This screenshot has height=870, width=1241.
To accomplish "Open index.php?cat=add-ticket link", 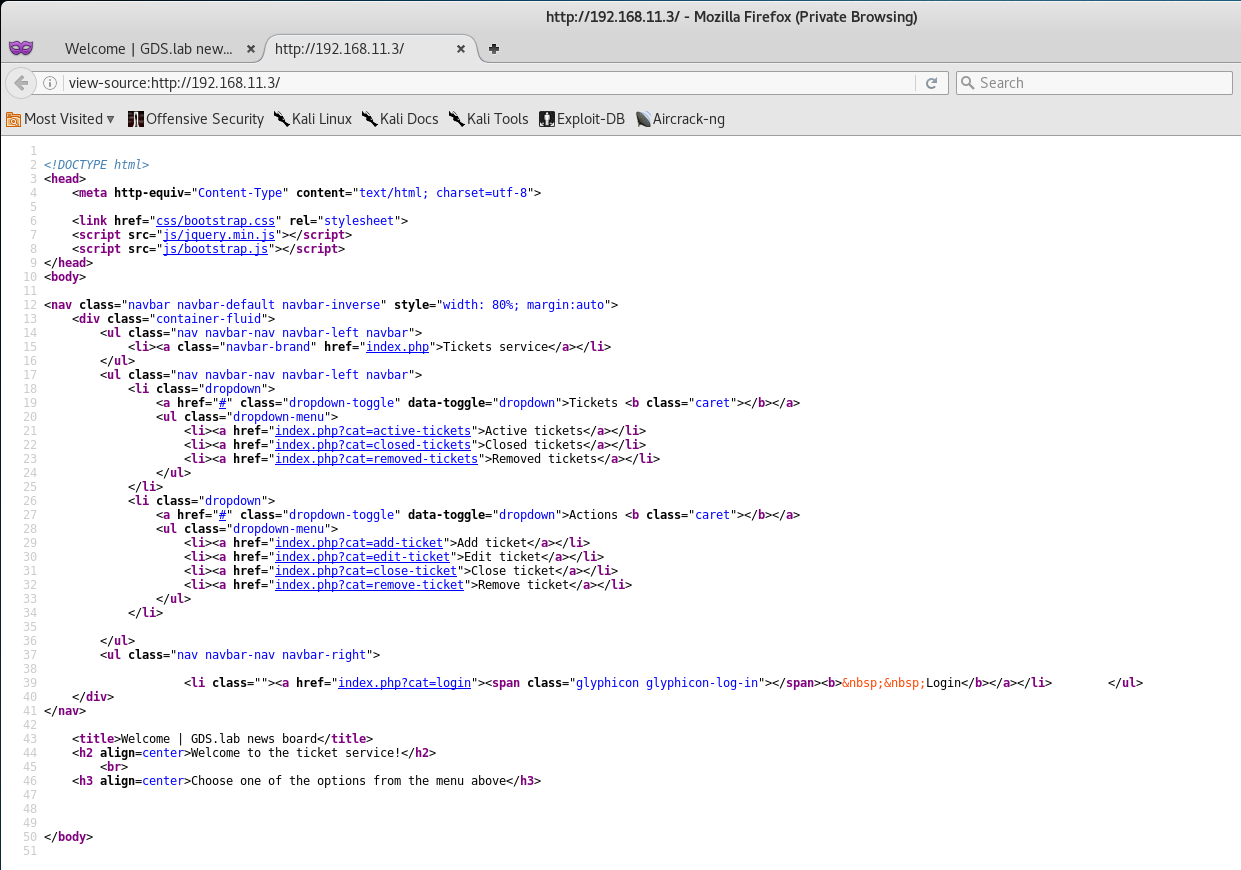I will pyautogui.click(x=359, y=543).
